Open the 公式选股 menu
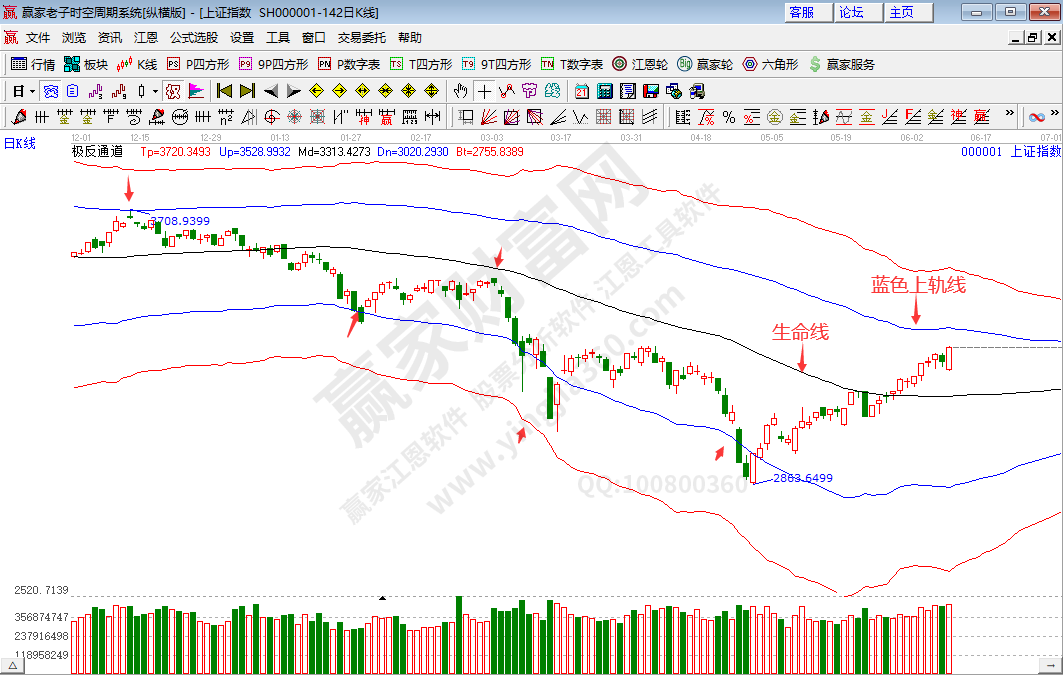This screenshot has width=1063, height=675. [x=193, y=37]
